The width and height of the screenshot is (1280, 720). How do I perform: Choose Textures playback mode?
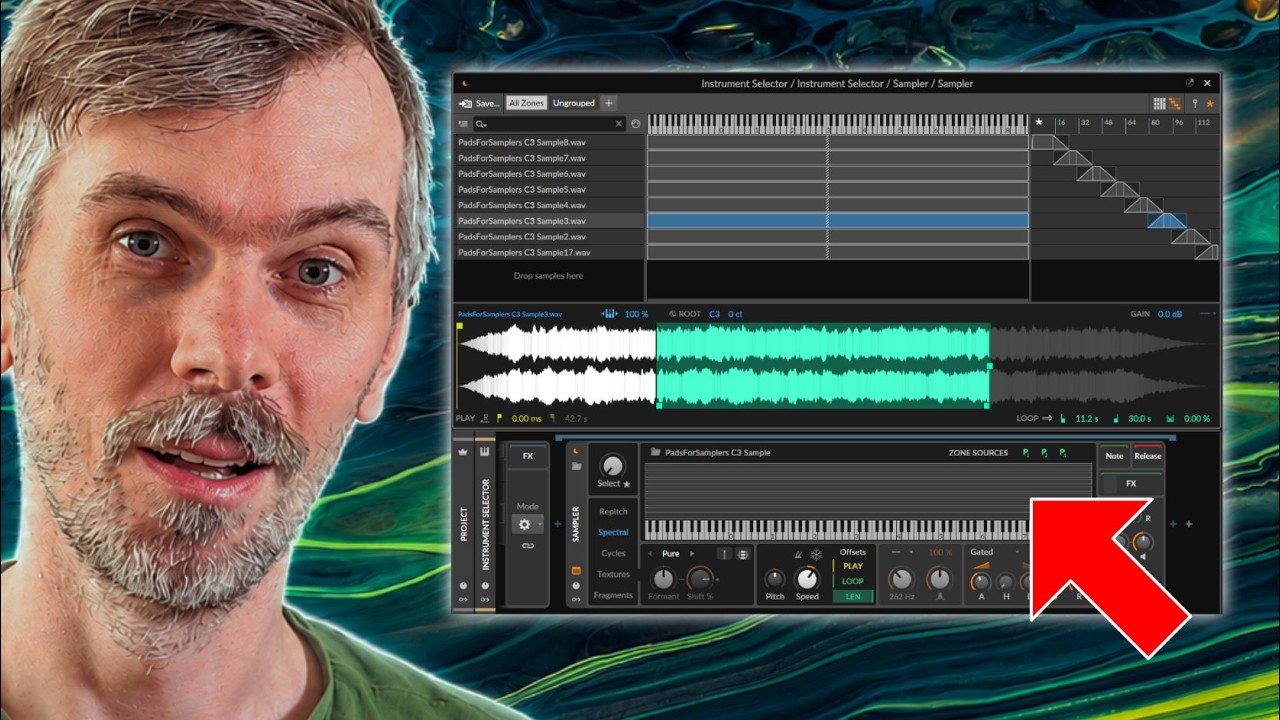coord(613,574)
